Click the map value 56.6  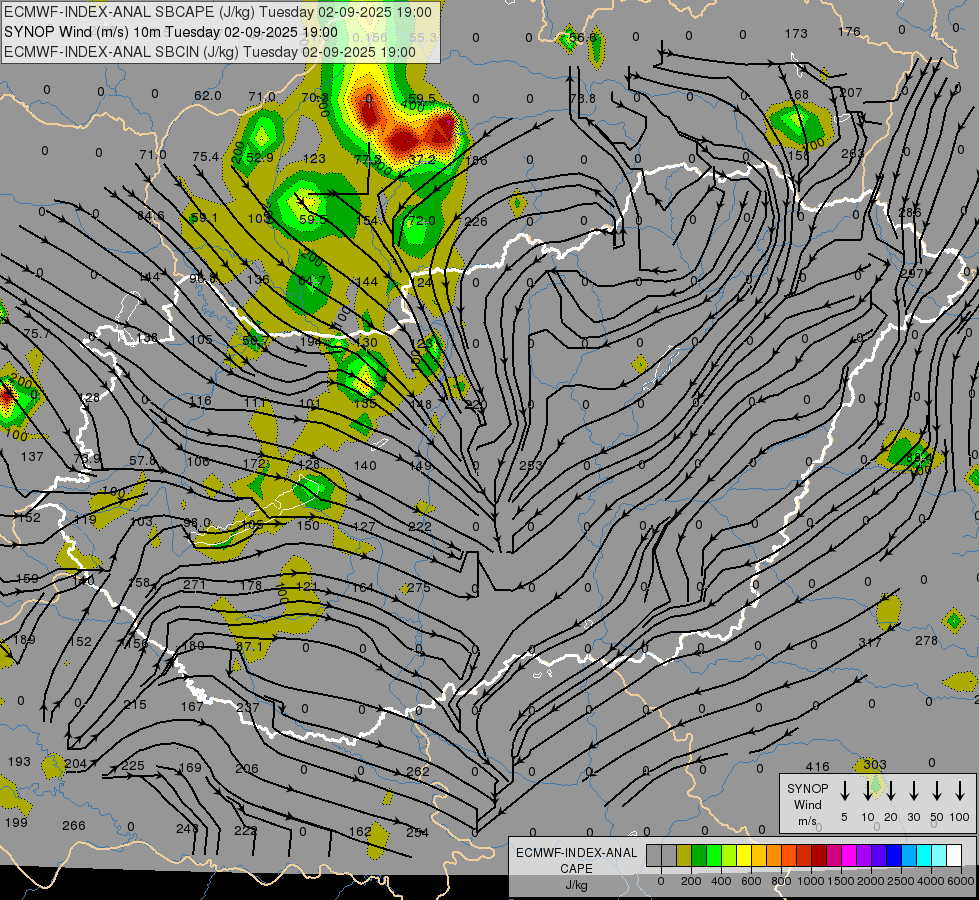[583, 37]
